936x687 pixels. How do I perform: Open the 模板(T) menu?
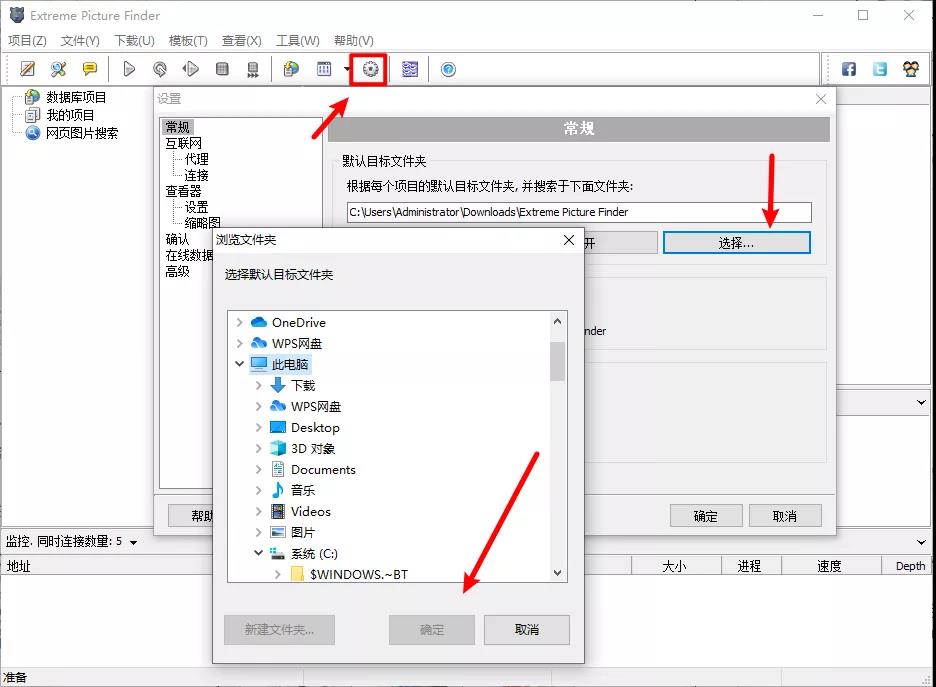[x=188, y=41]
